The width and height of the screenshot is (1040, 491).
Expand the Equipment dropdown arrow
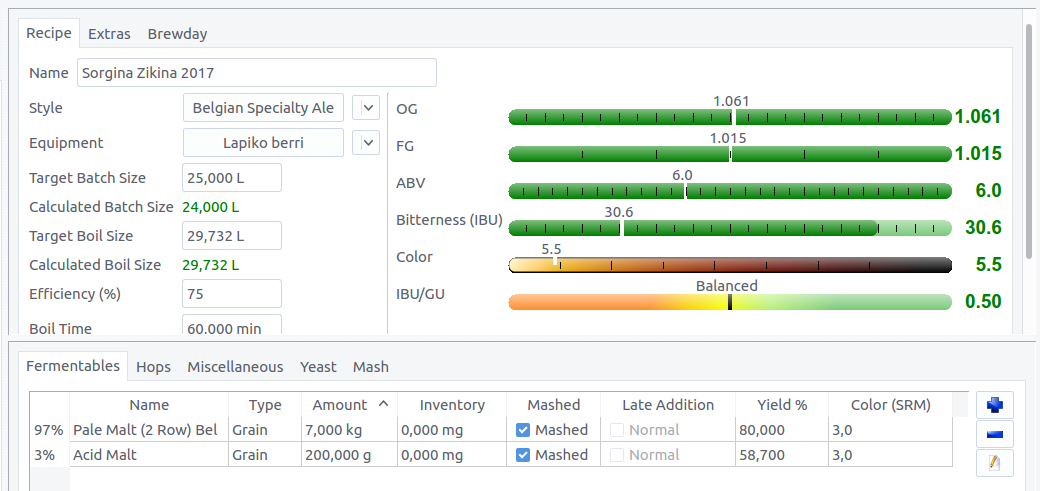click(x=368, y=143)
